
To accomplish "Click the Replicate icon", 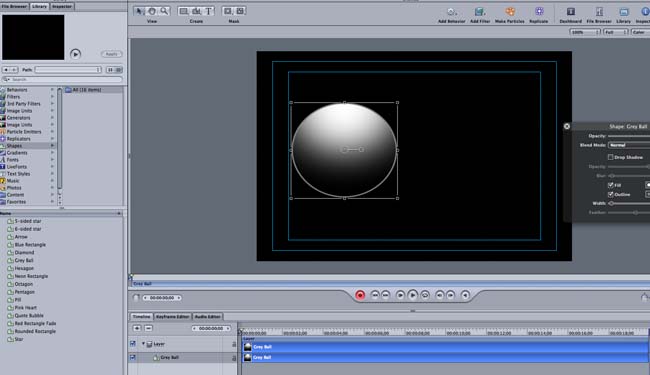I will pyautogui.click(x=539, y=12).
